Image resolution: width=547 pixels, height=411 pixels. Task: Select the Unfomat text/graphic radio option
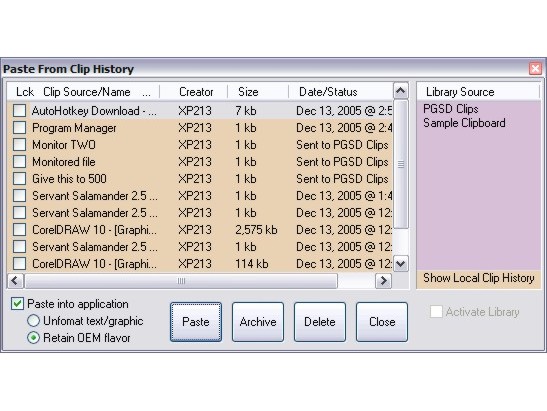coord(33,321)
